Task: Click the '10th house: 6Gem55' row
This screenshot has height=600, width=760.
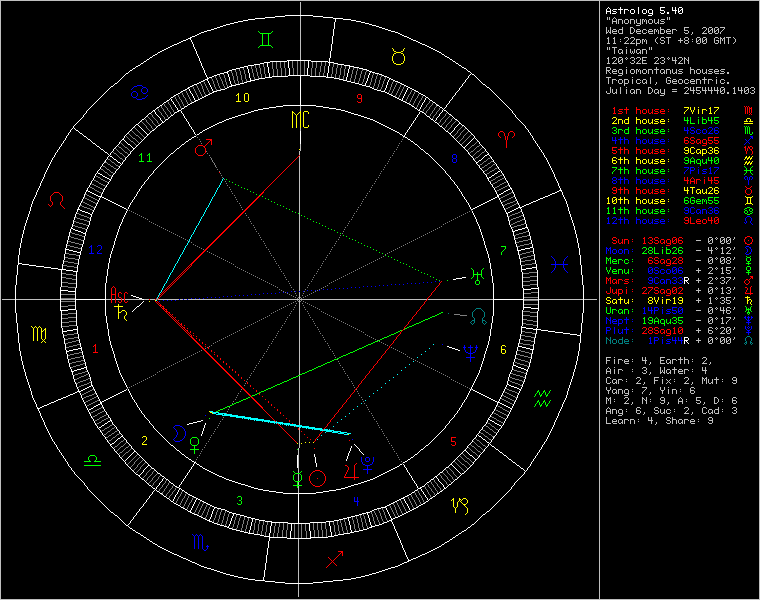Action: [680, 201]
